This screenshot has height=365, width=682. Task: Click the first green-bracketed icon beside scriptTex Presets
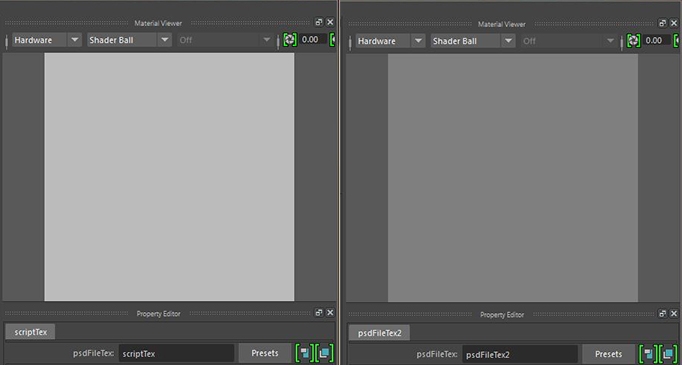305,353
